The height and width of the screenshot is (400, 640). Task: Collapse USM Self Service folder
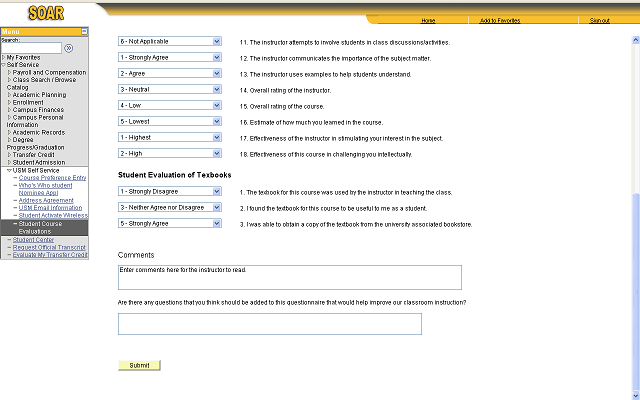click(x=9, y=171)
